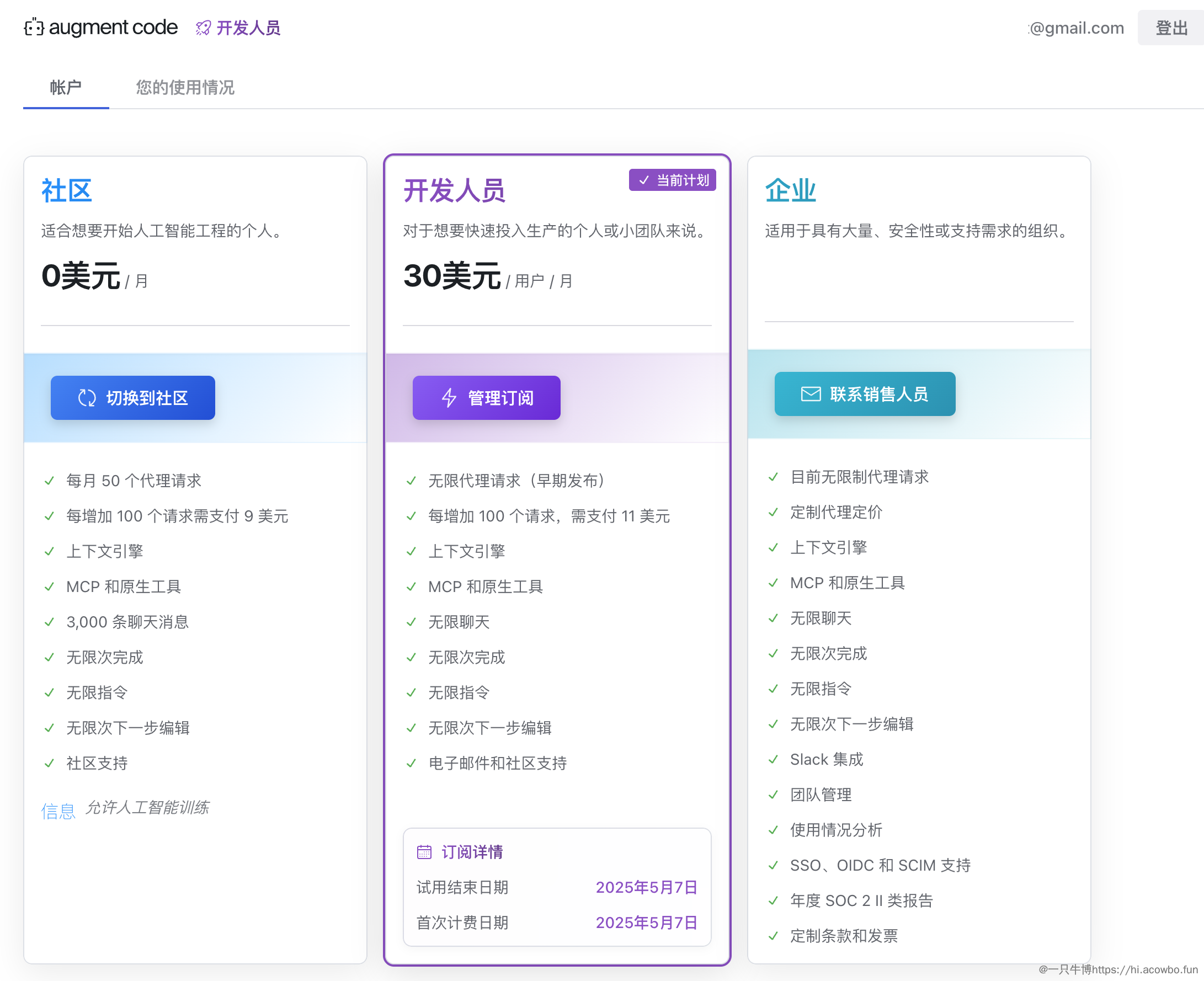This screenshot has height=981, width=1204.
Task: Click checkmark next to Slack 集成
Action: pos(774,760)
